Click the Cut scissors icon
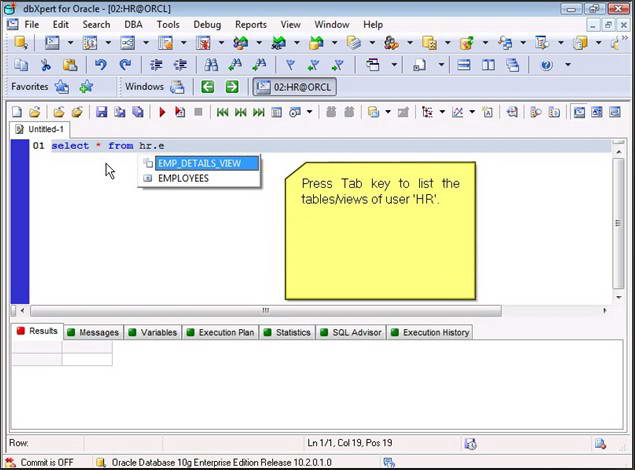The width and height of the screenshot is (635, 470). tap(45, 65)
